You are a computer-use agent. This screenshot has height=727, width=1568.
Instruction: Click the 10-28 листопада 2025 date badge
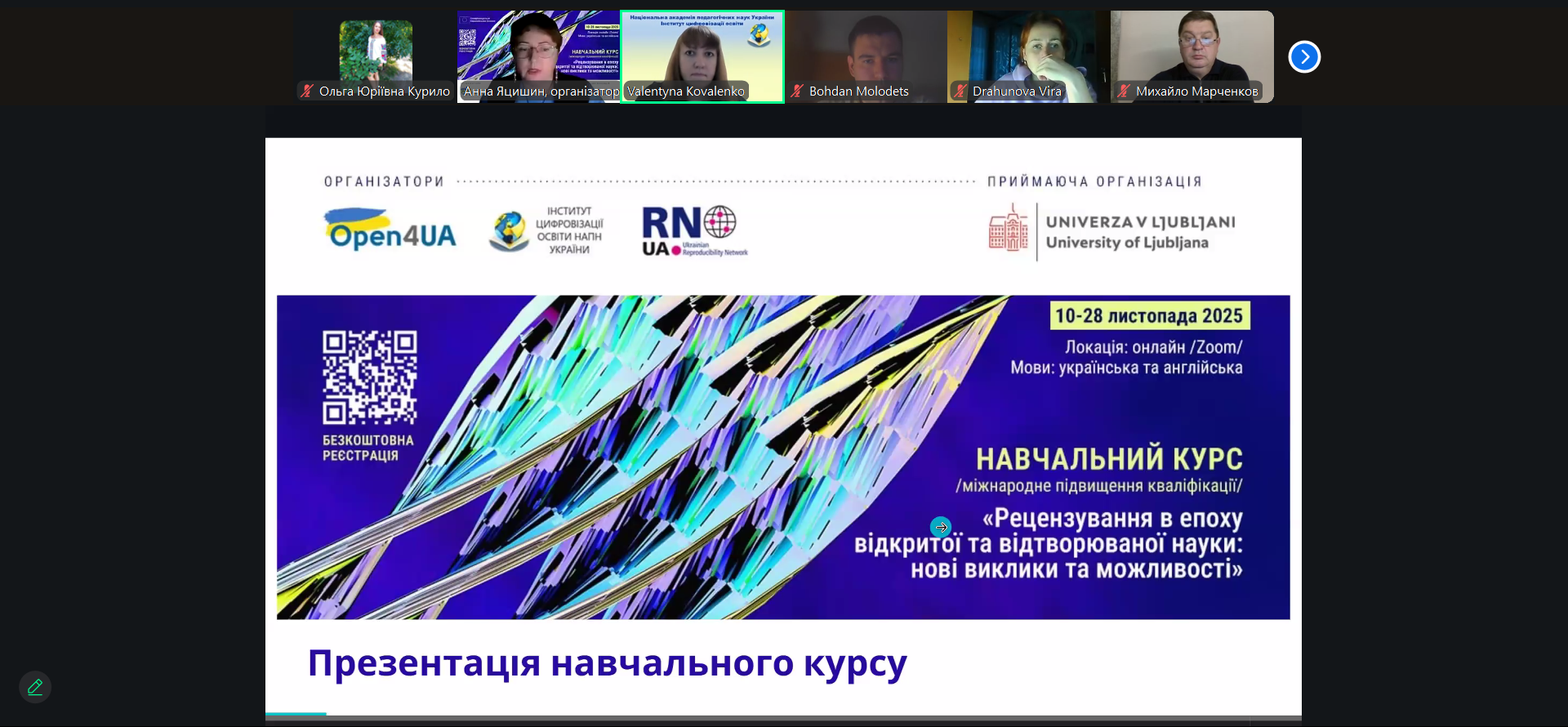[x=1149, y=316]
